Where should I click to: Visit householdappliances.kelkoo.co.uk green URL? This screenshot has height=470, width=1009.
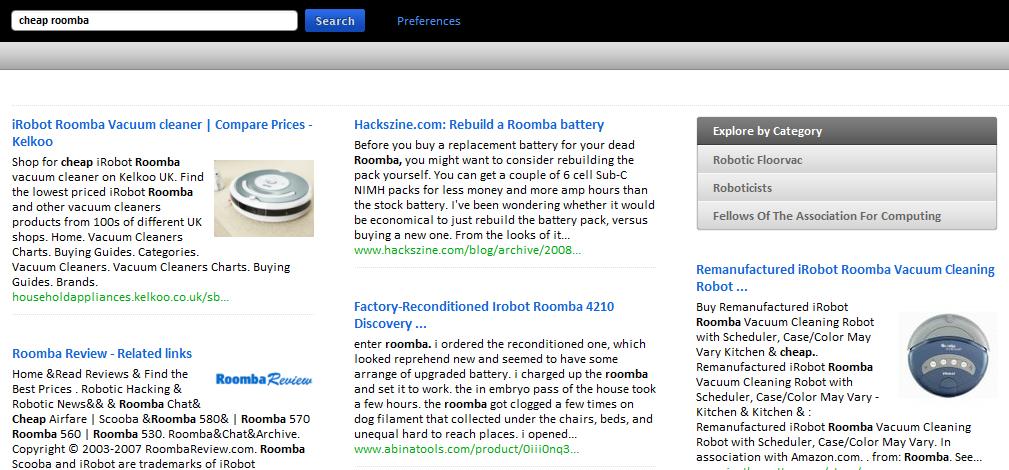pyautogui.click(x=120, y=297)
